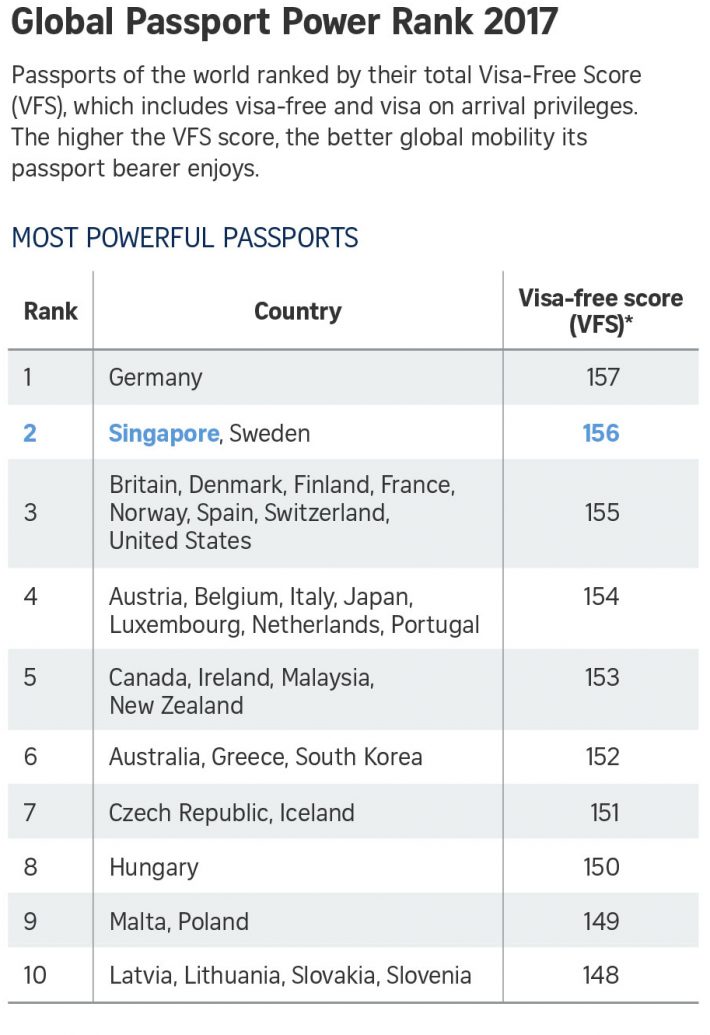Select the Country column header
The image size is (710, 1035).
point(297,311)
